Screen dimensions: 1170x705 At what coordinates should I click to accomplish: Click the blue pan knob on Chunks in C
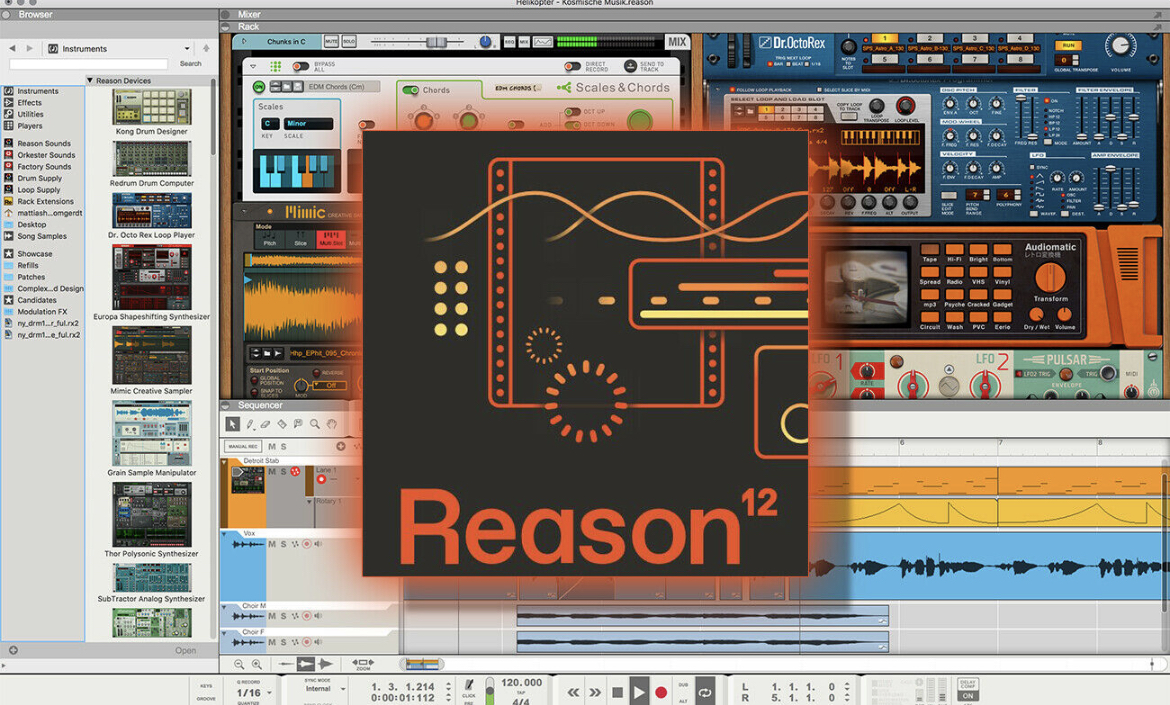coord(486,42)
